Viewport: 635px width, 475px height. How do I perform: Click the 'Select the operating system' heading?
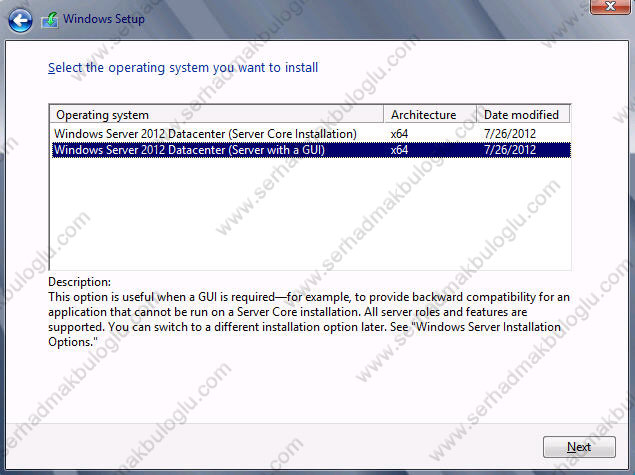pyautogui.click(x=183, y=68)
